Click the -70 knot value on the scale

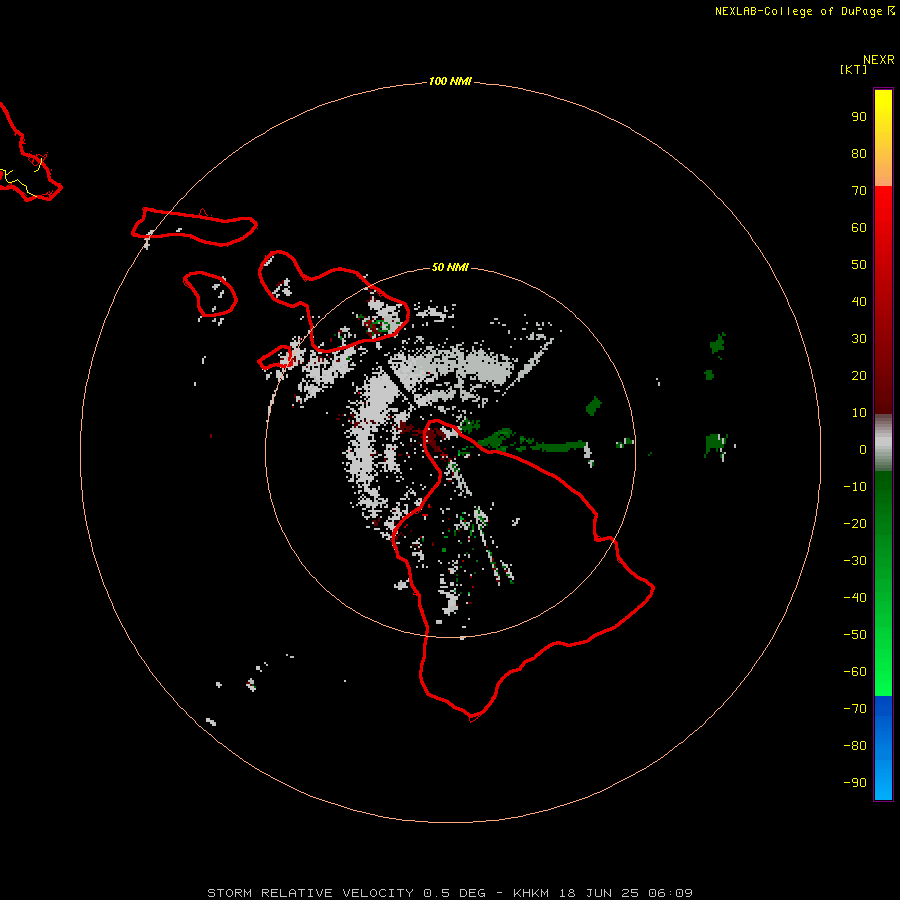(855, 709)
